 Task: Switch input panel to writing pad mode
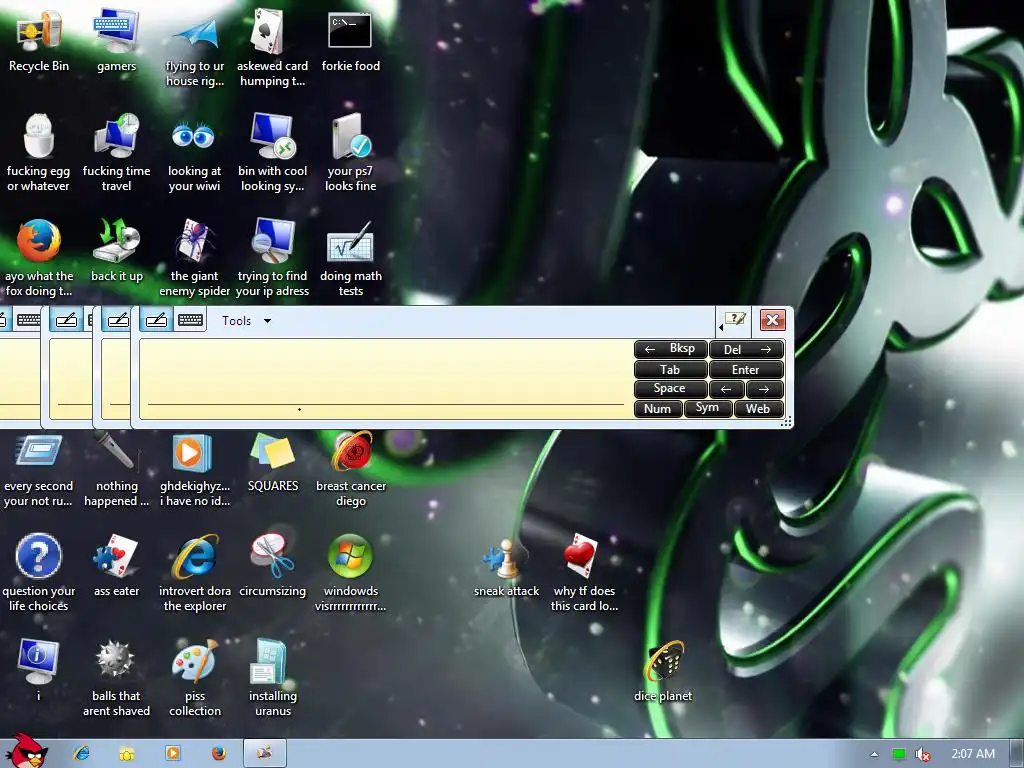pyautogui.click(x=157, y=320)
